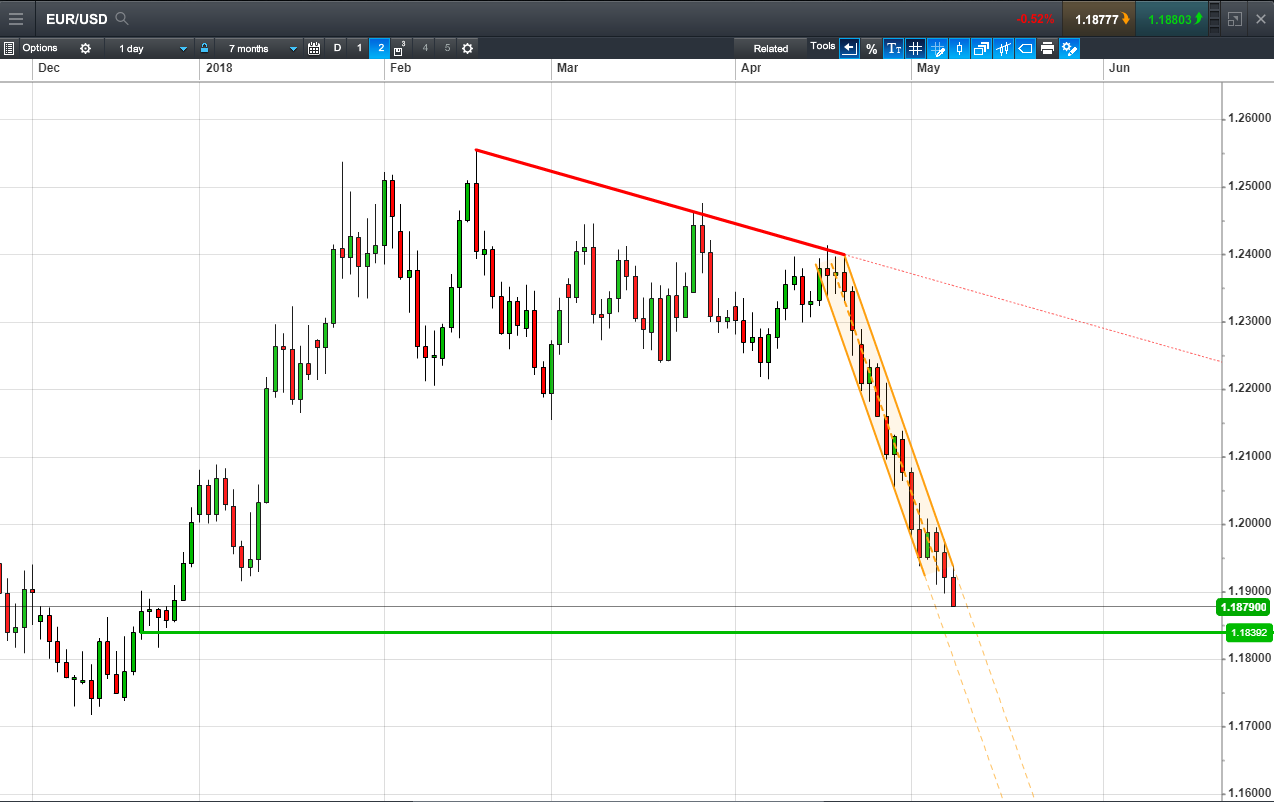Switch to saved chart layout 2
The height and width of the screenshot is (802, 1274).
tap(381, 48)
